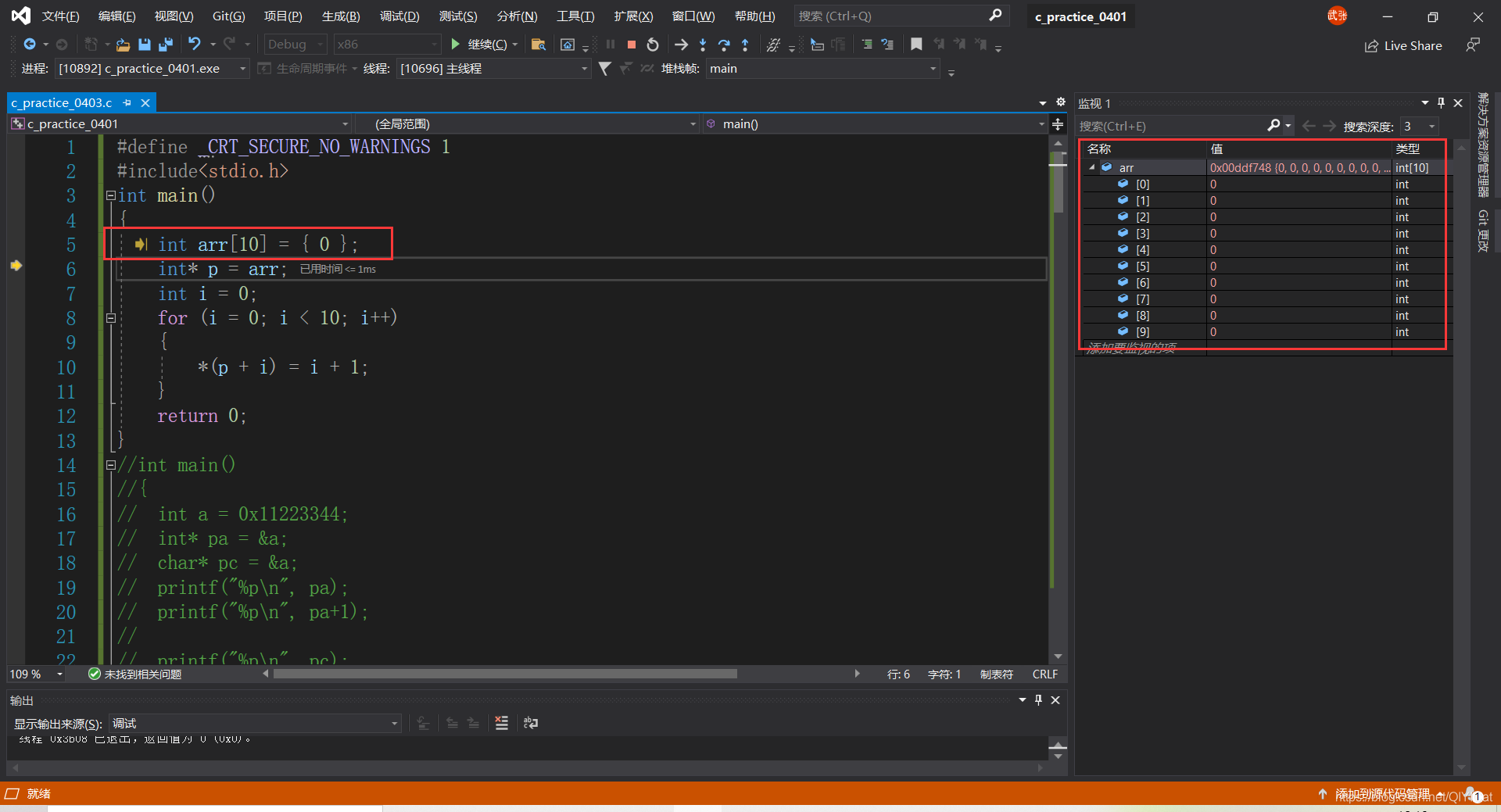Close the c_practice_0403.c tab
Viewport: 1501px width, 812px height.
tap(145, 102)
